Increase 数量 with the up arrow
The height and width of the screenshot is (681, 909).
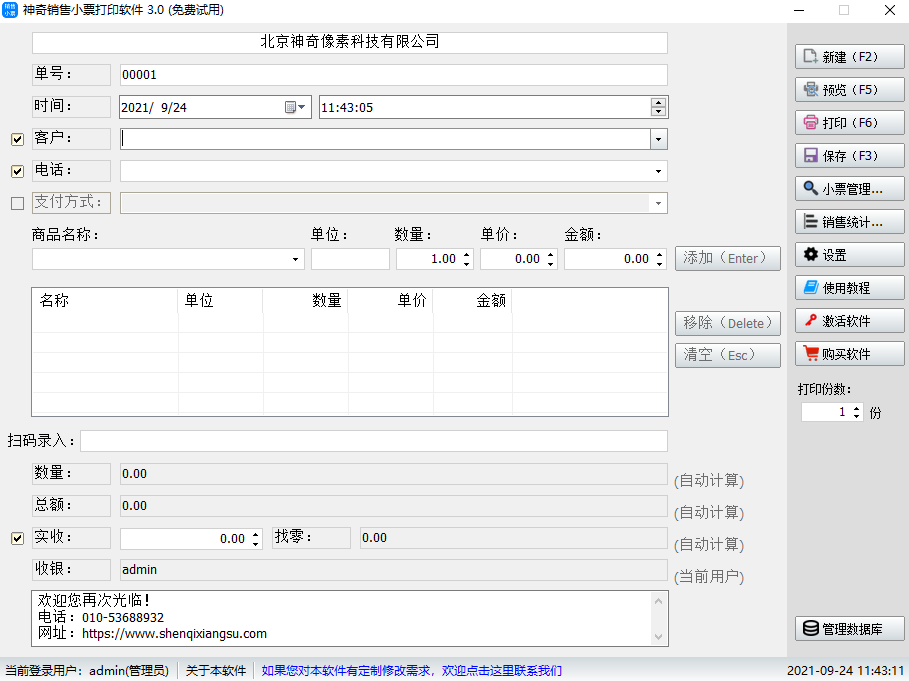point(467,254)
